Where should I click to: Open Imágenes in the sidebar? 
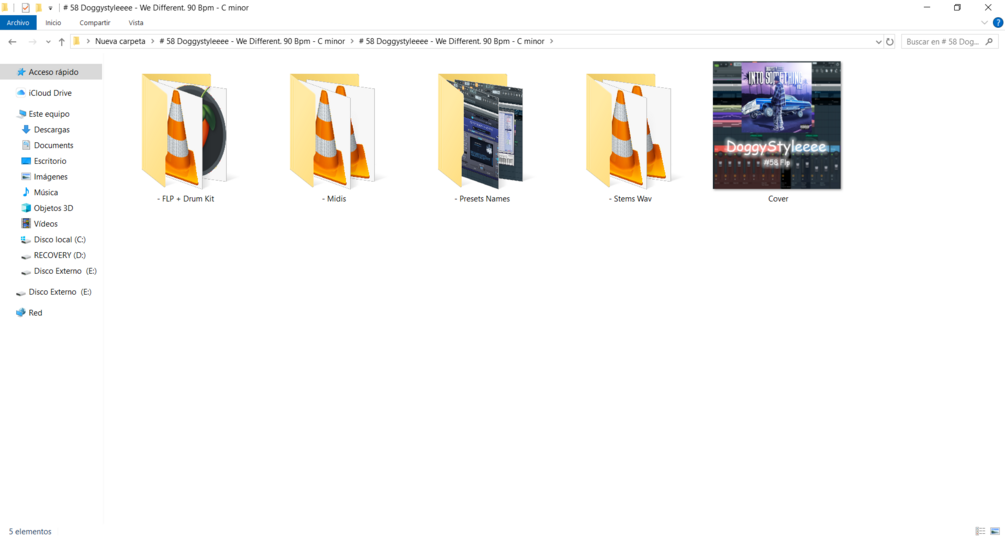51,176
